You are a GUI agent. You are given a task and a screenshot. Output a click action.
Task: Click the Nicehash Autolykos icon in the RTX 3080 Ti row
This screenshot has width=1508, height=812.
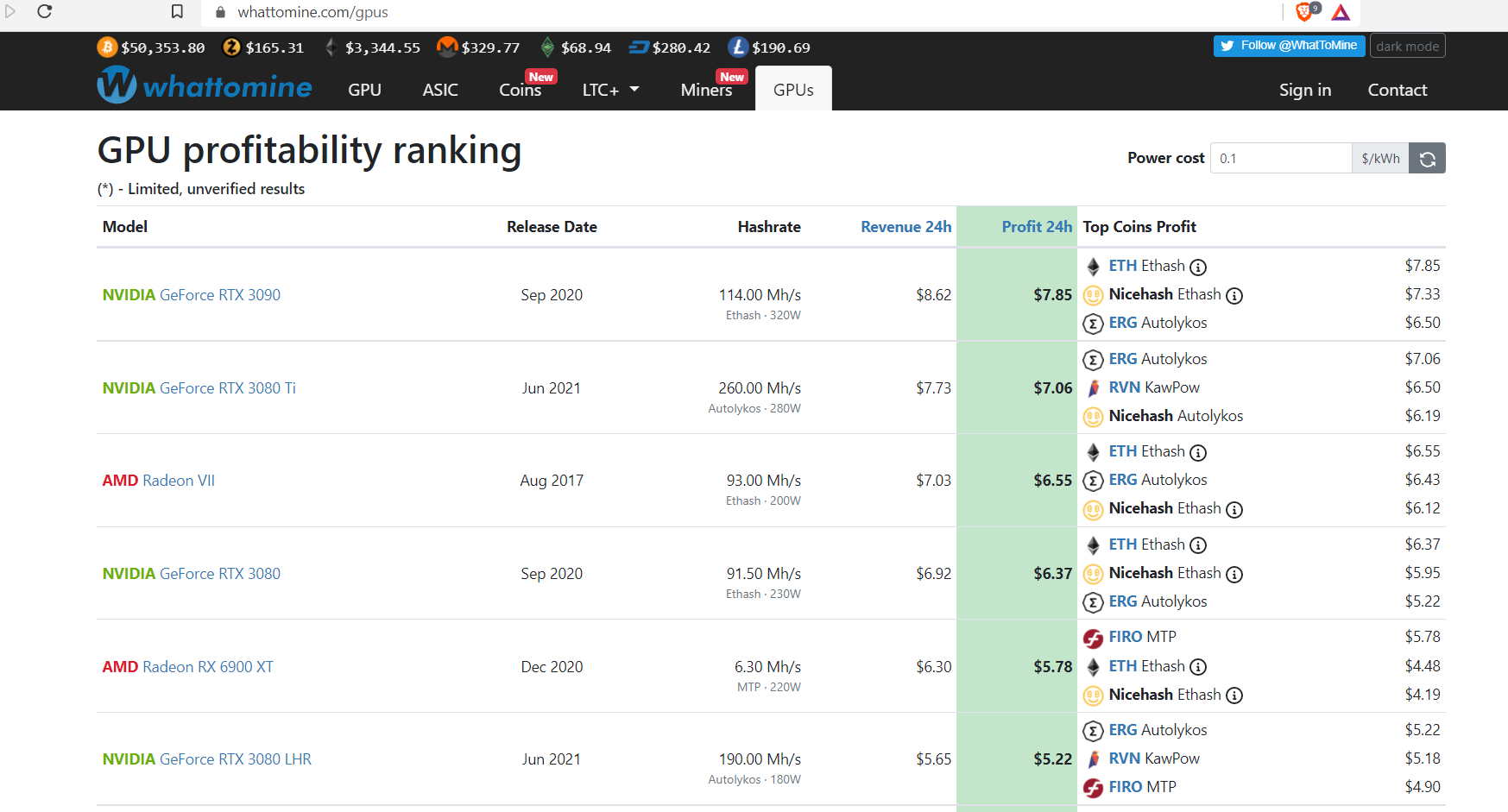[1093, 417]
